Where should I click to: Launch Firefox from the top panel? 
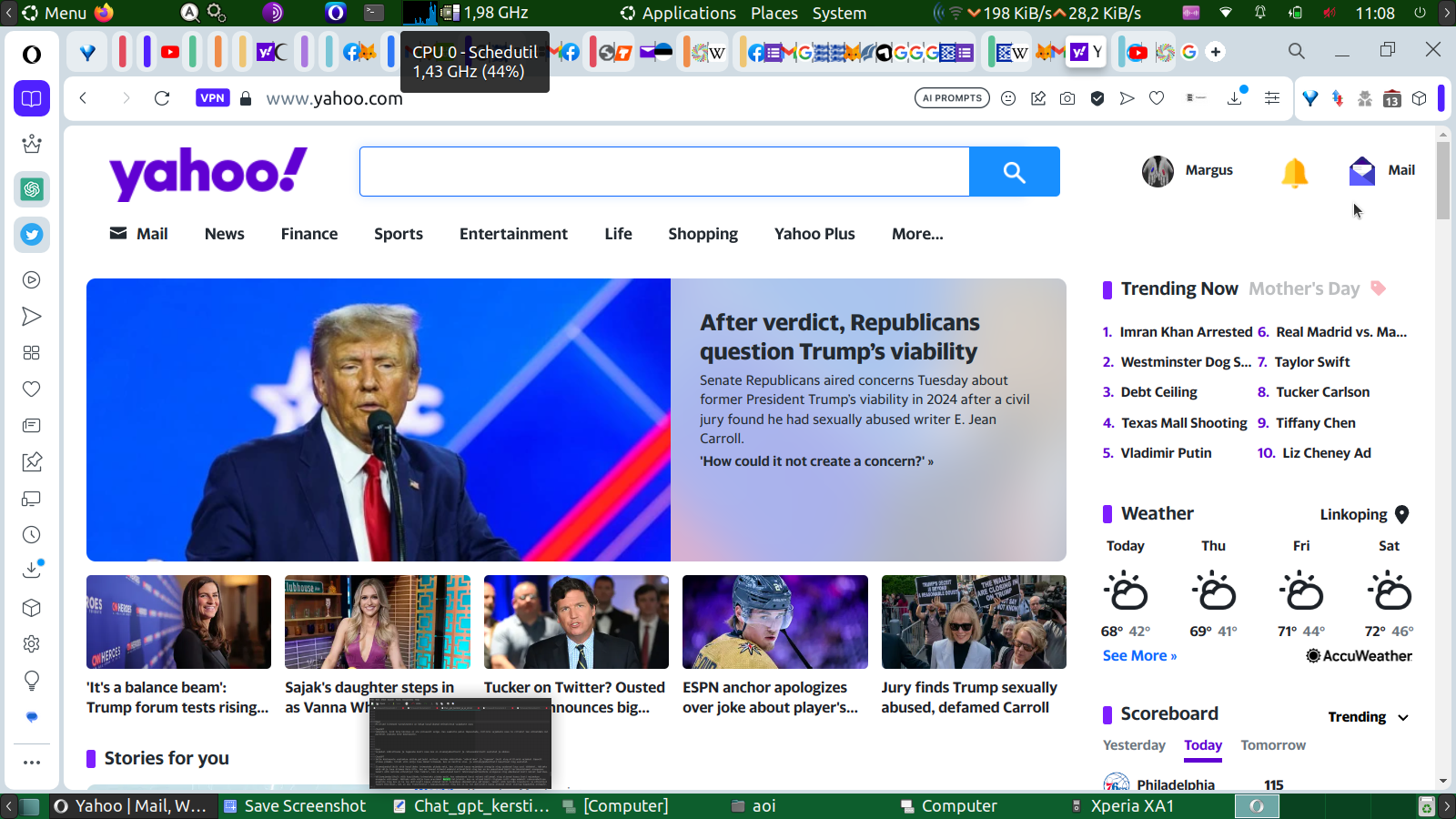coord(104,13)
